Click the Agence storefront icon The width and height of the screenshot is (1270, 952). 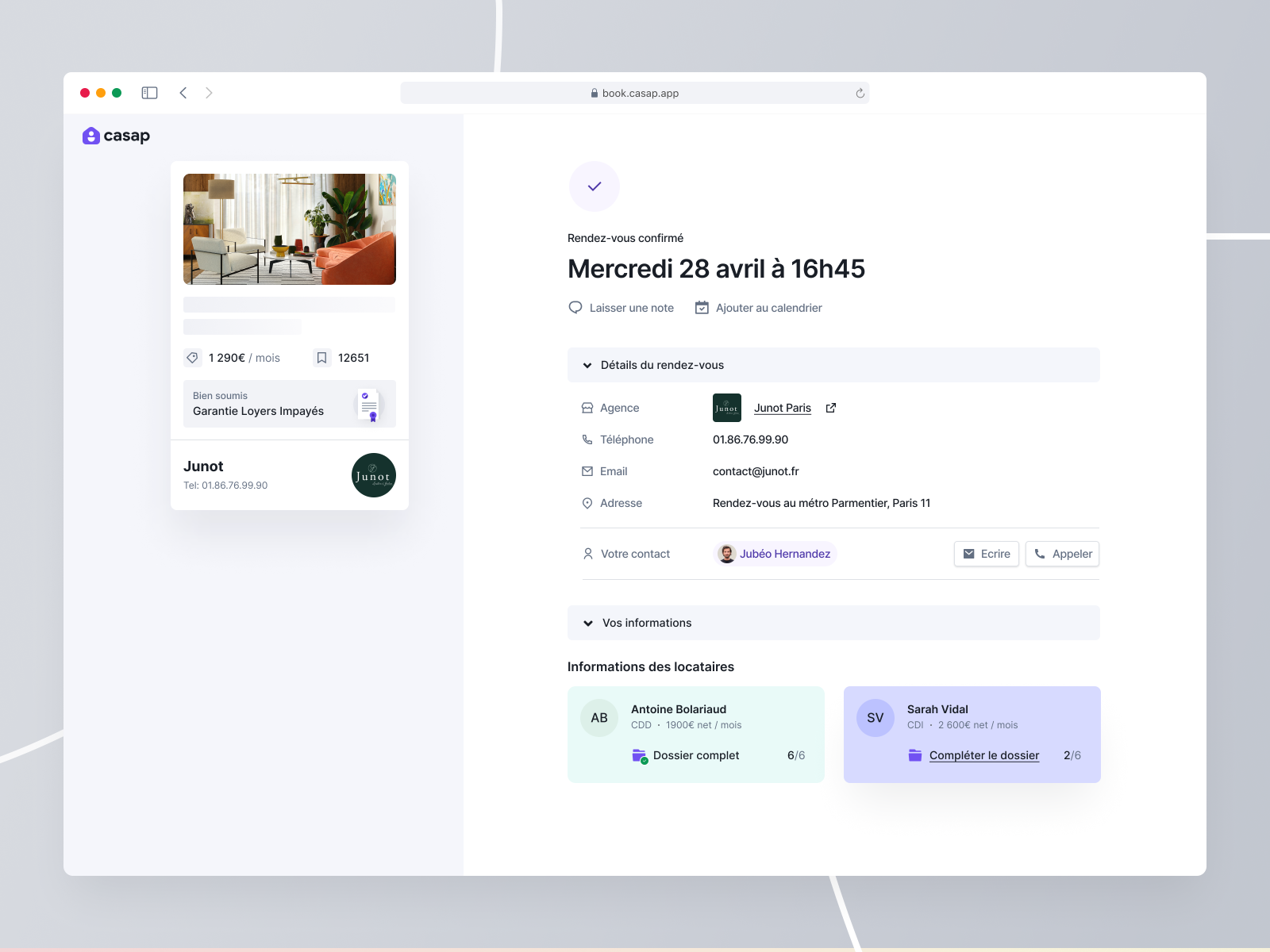[x=587, y=408]
